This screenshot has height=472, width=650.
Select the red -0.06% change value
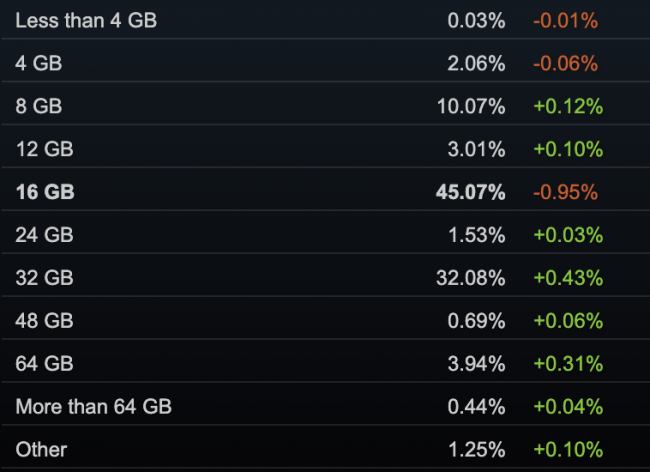coord(565,63)
